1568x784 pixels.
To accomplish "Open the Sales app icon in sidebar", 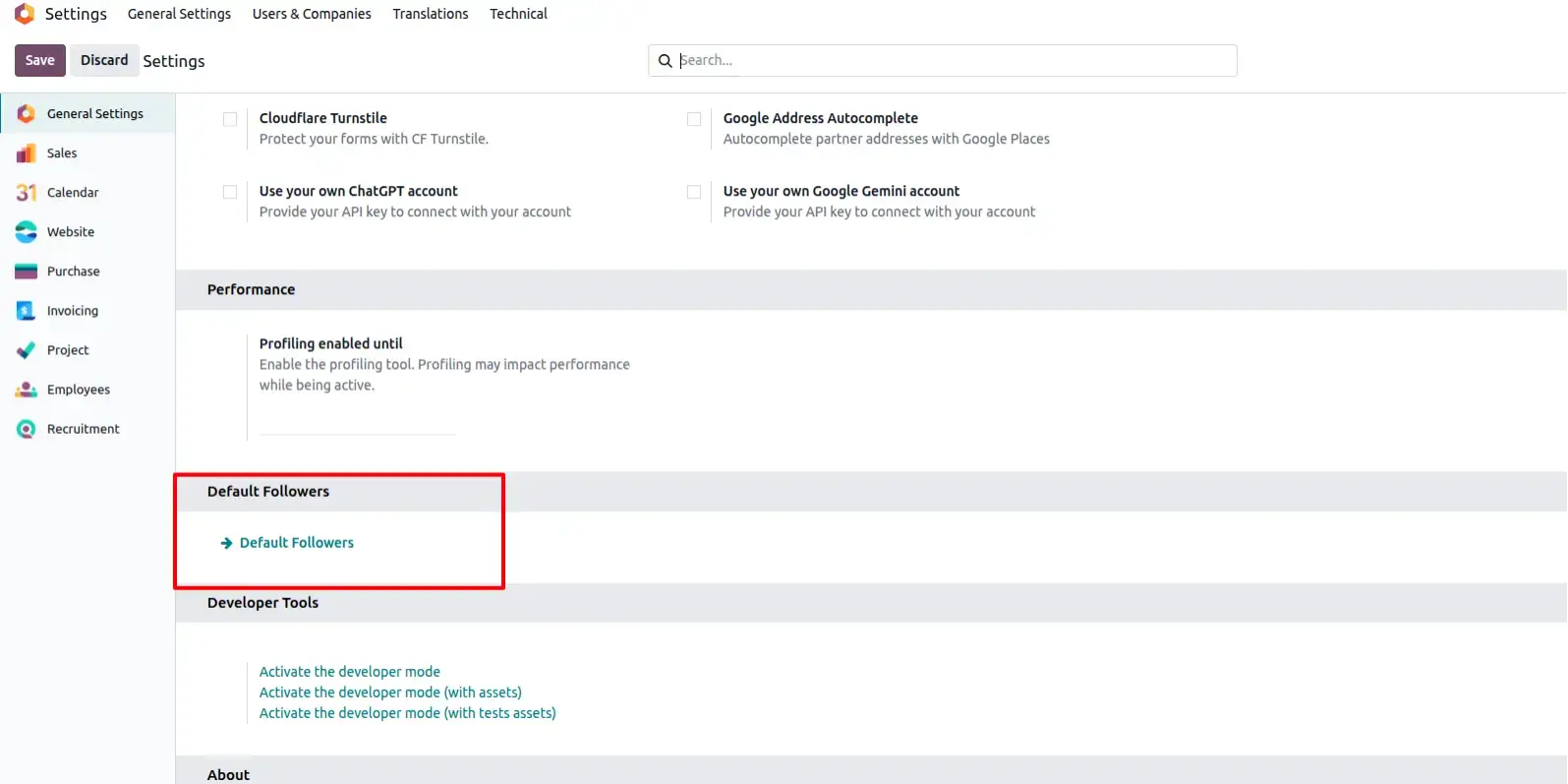I will pyautogui.click(x=27, y=153).
